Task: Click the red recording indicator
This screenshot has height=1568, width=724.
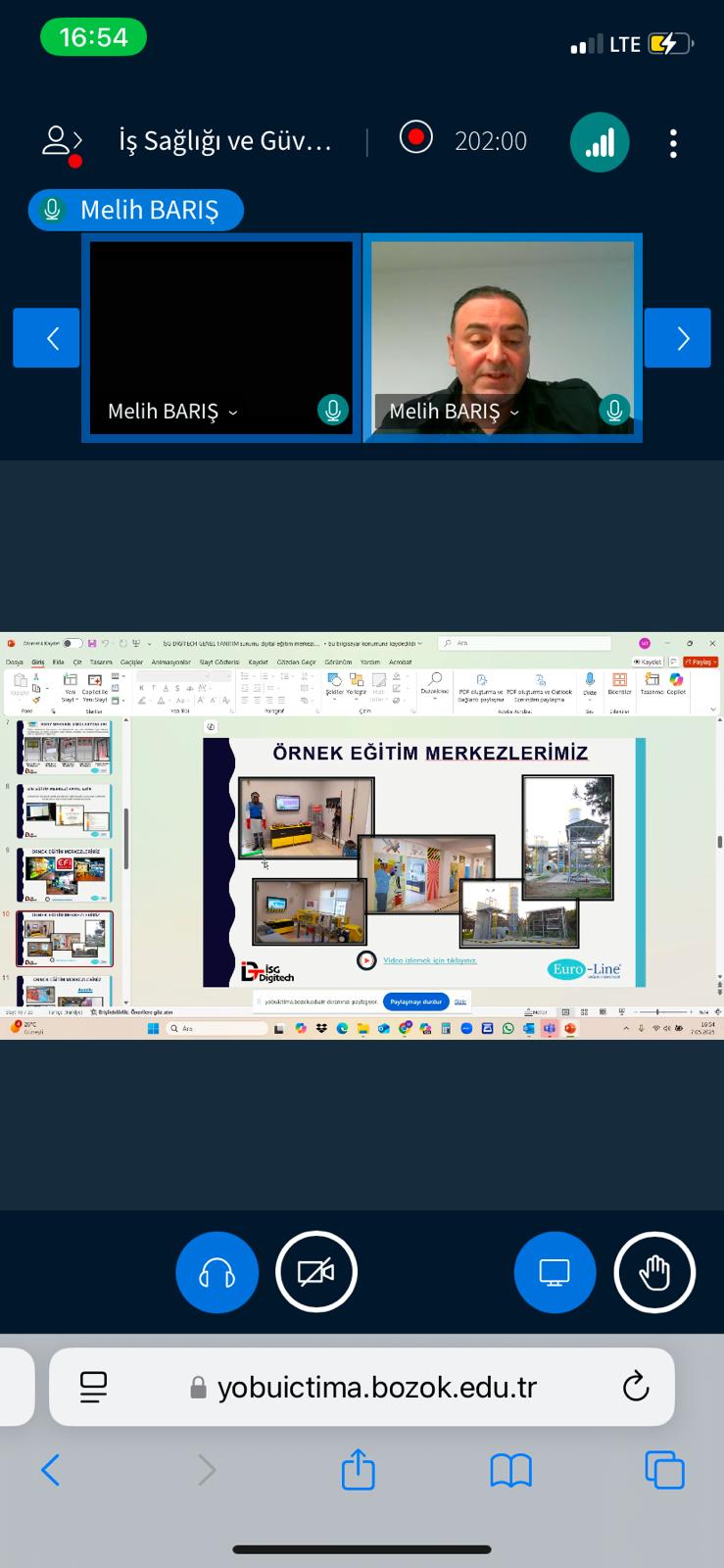Action: coord(416,138)
